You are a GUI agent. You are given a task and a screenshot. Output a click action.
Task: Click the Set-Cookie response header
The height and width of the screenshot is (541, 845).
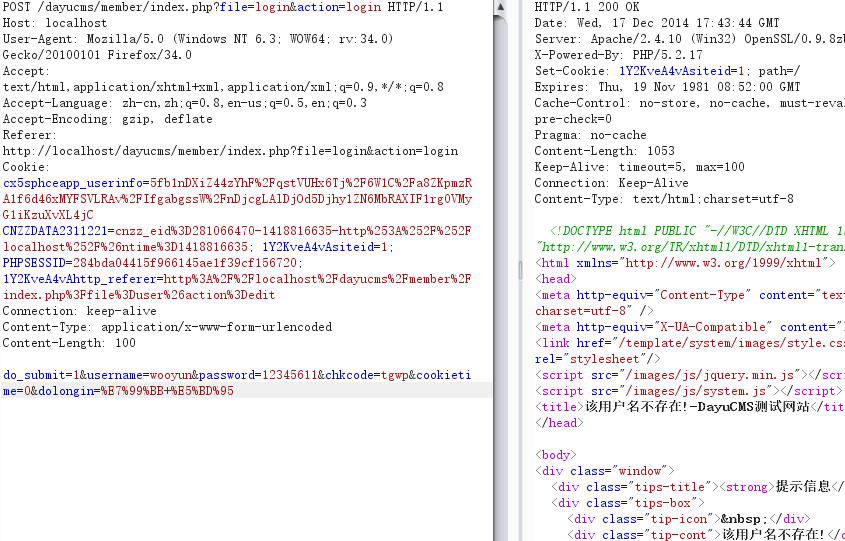tap(668, 71)
